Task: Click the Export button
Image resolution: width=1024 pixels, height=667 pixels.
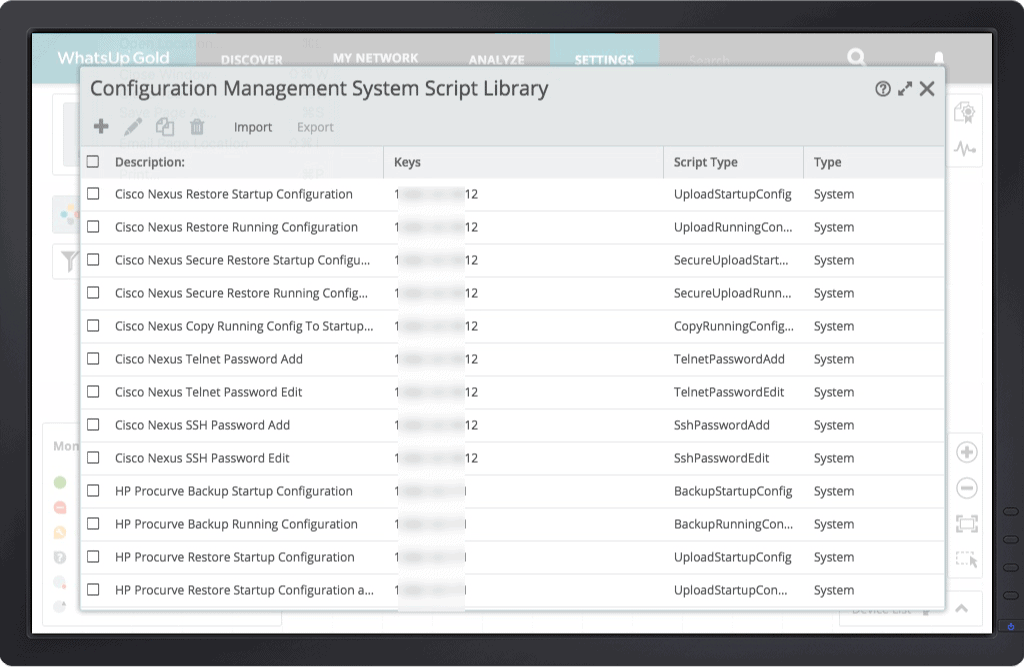Action: pos(315,127)
